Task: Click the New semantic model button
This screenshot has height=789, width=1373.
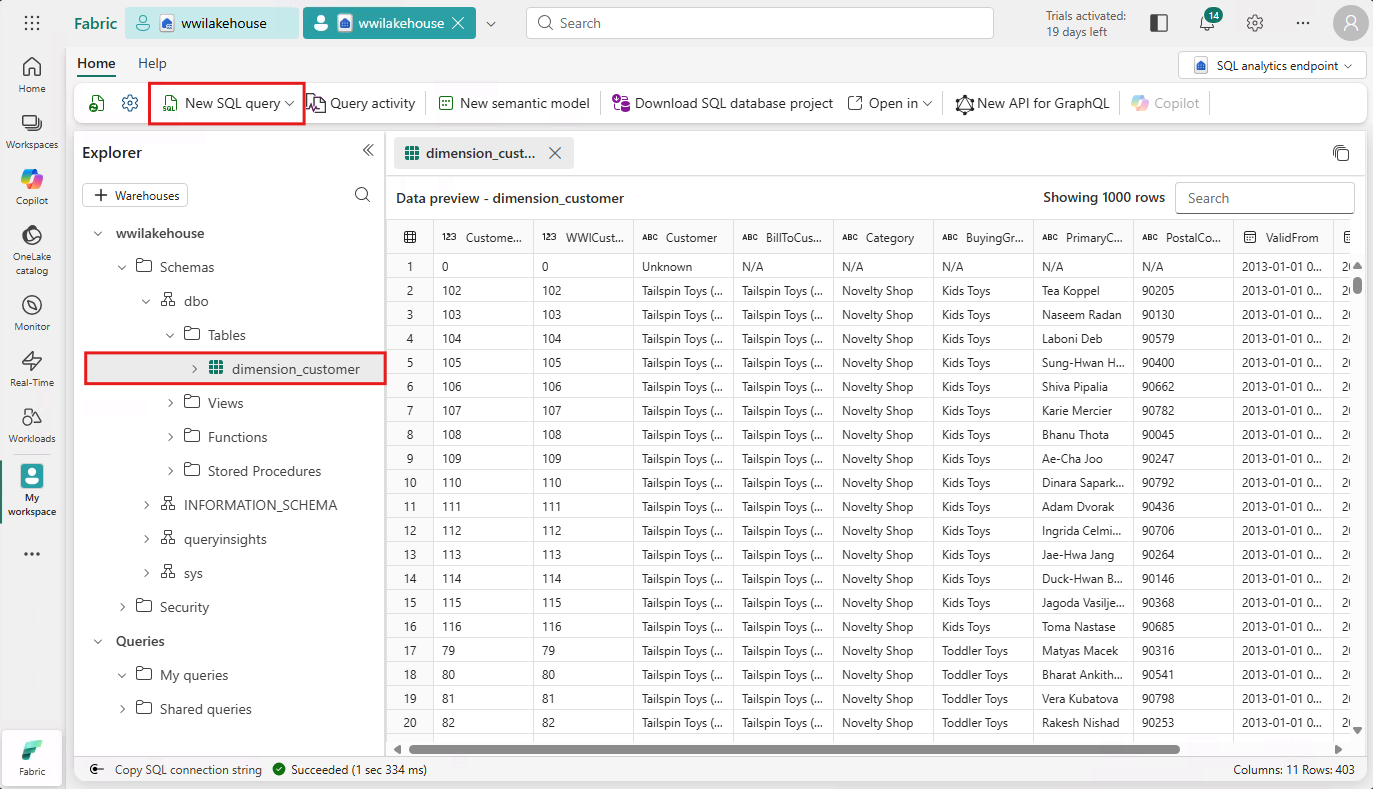Action: (514, 103)
